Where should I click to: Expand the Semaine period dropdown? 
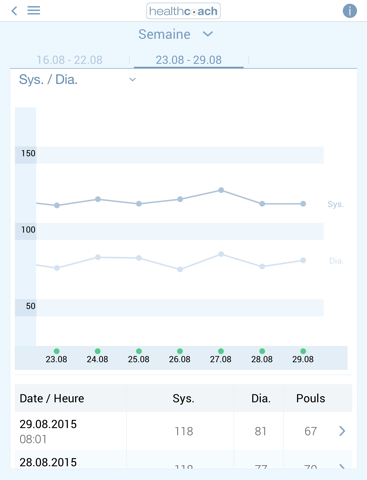point(176,34)
